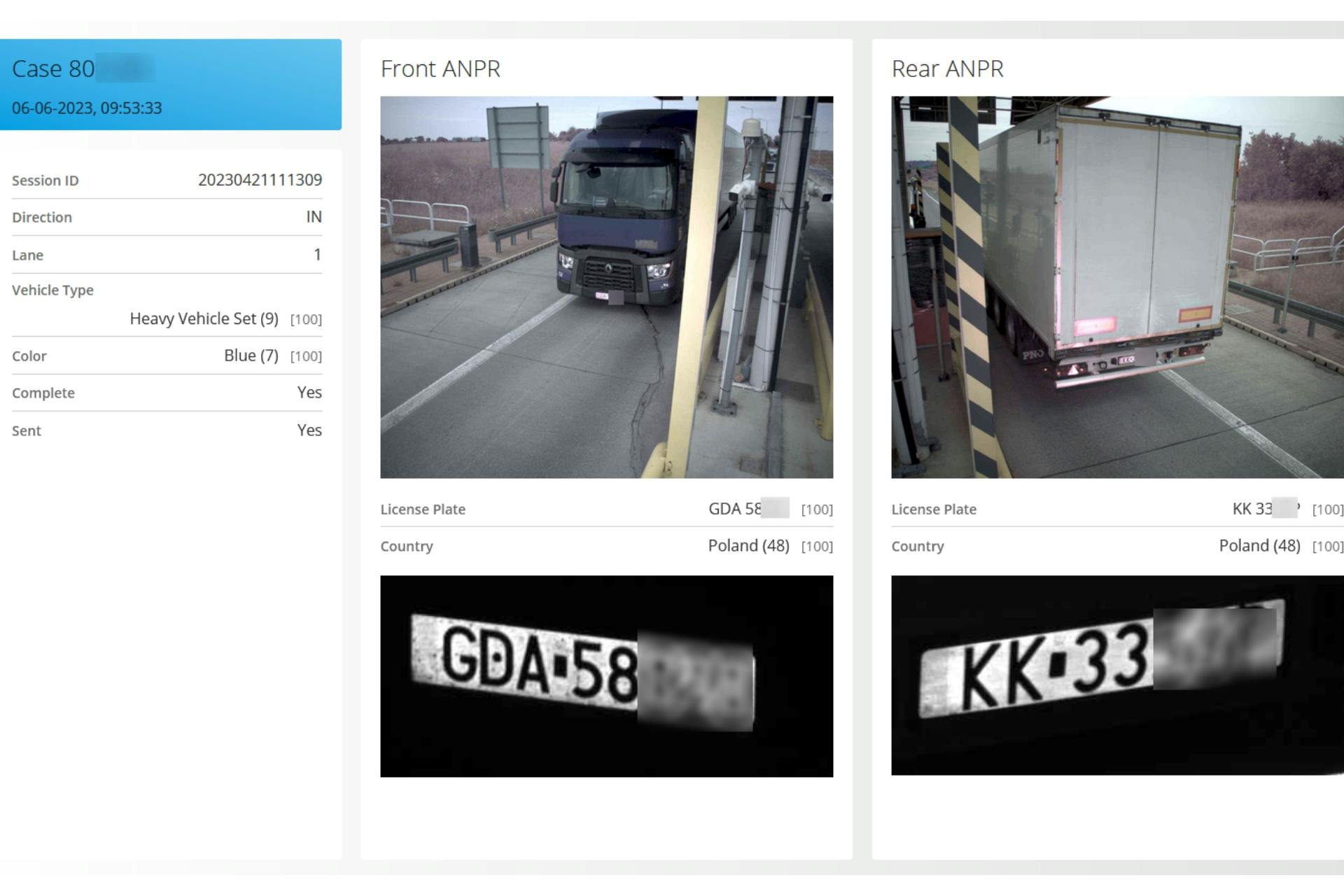This screenshot has height=896, width=1344.
Task: Click the Blue (7) color value
Action: (251, 356)
